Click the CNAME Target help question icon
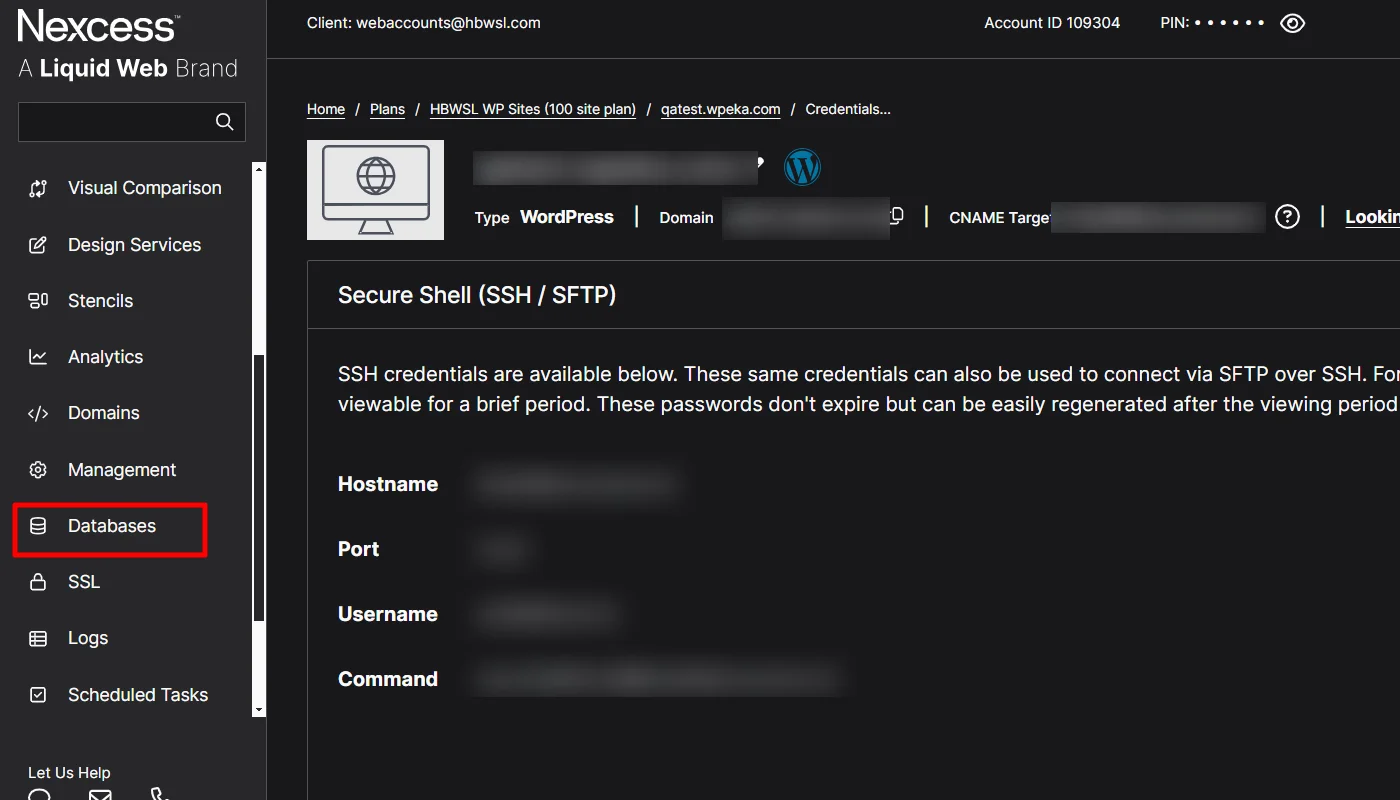The image size is (1400, 800). click(x=1287, y=216)
